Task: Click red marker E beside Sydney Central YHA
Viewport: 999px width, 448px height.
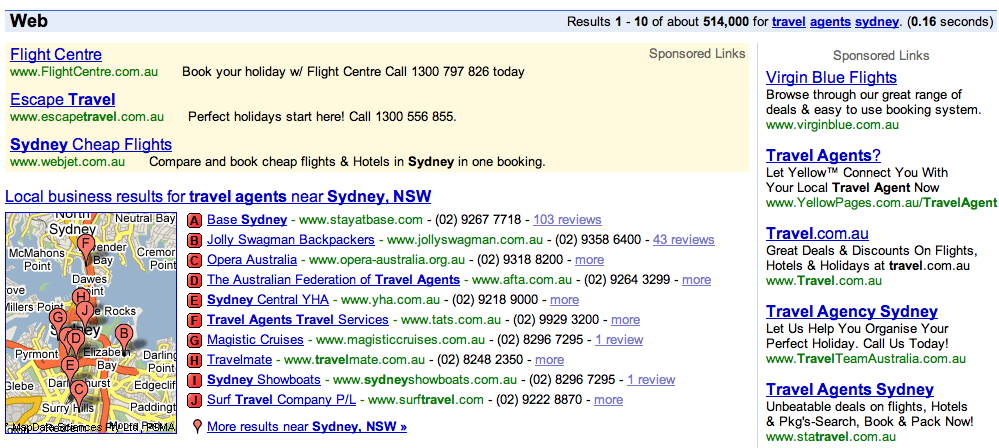Action: (195, 300)
